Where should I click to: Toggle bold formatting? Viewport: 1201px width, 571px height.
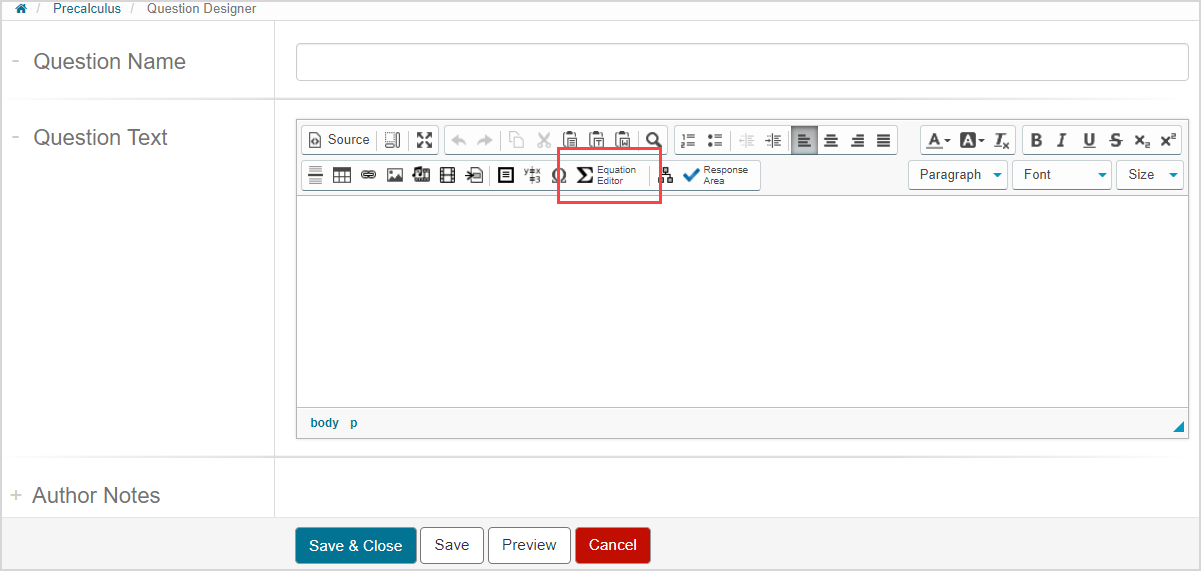pyautogui.click(x=1036, y=140)
